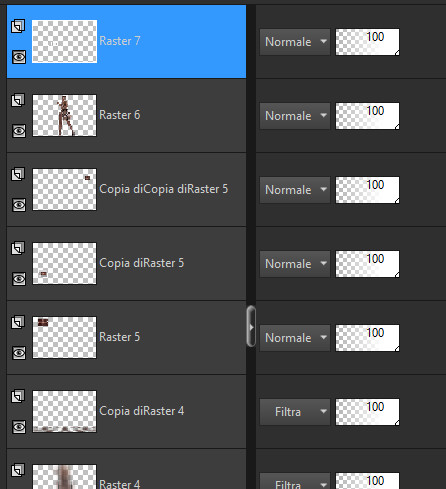Click the layer type icon of Raster 6
446x489 pixels.
point(18,100)
